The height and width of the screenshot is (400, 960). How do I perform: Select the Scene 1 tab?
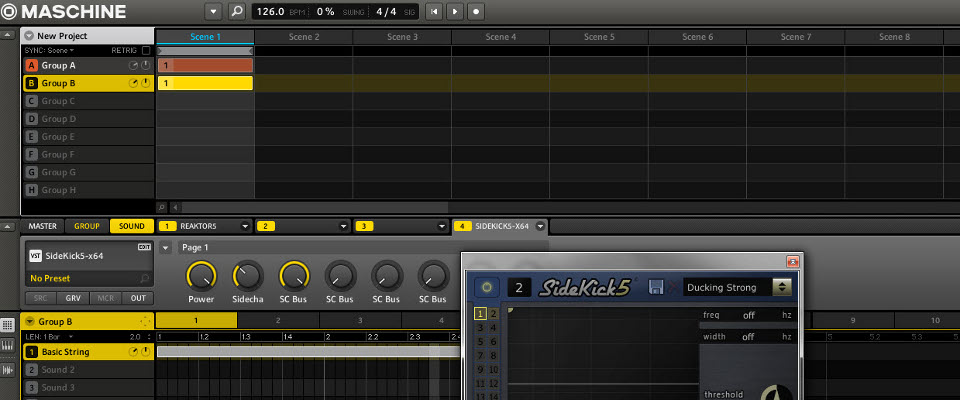point(205,37)
